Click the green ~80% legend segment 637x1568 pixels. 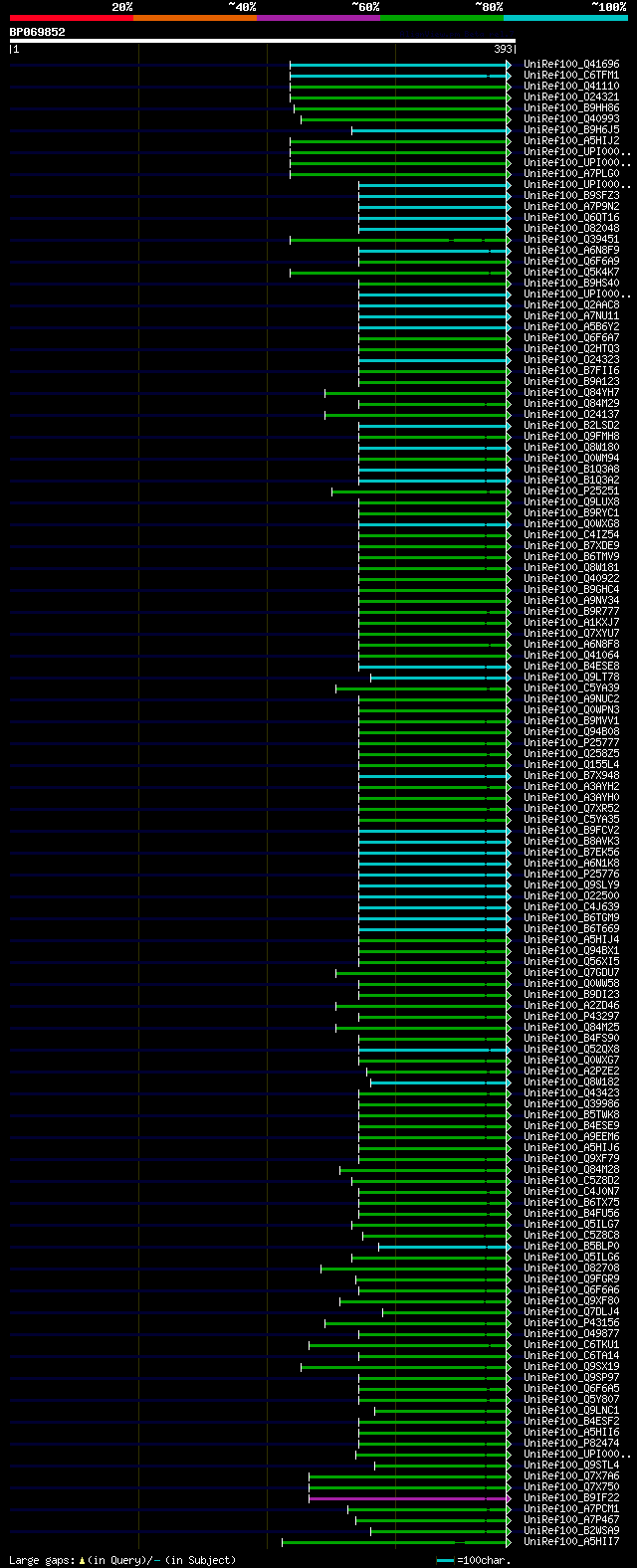(x=442, y=18)
